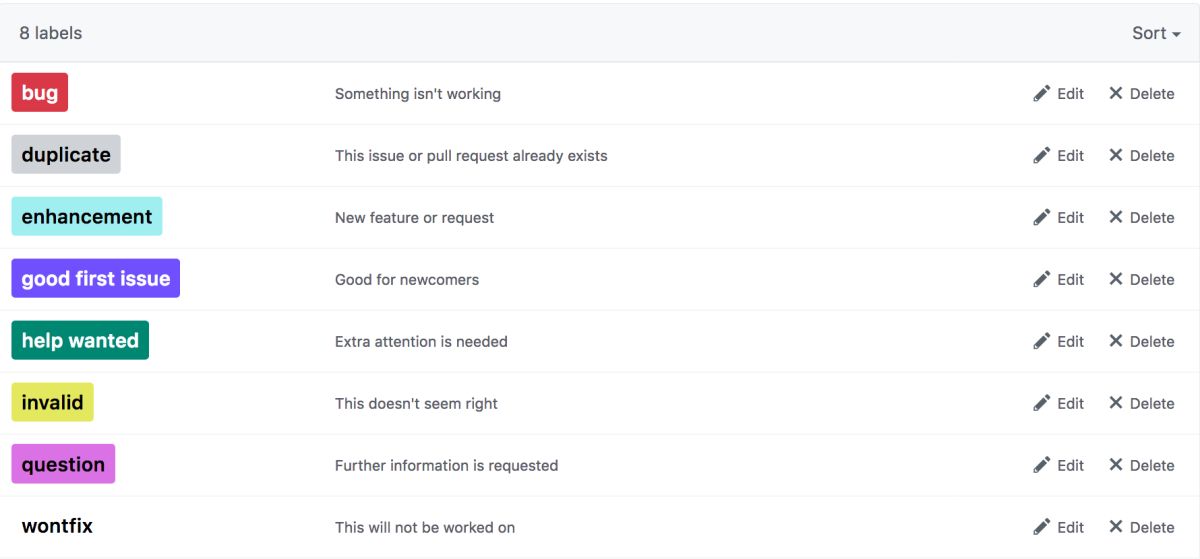This screenshot has width=1200, height=559.
Task: Delete the bug label
Action: [x=1141, y=93]
